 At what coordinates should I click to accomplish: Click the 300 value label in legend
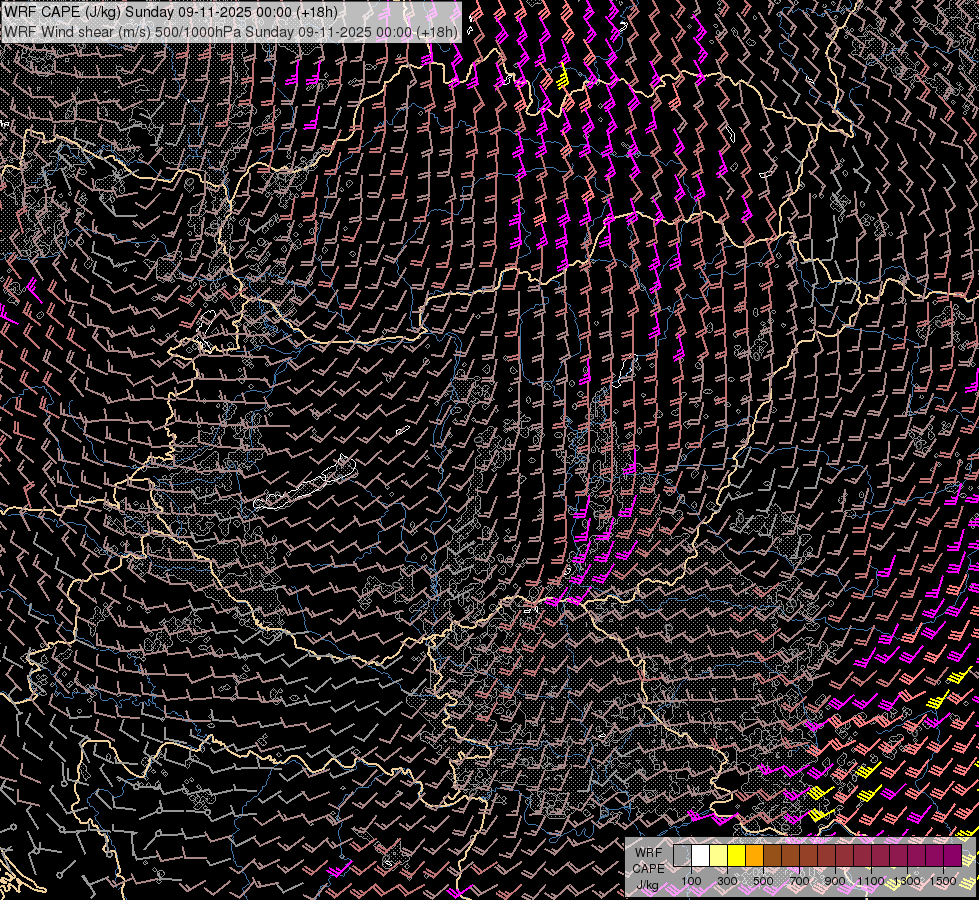click(727, 881)
